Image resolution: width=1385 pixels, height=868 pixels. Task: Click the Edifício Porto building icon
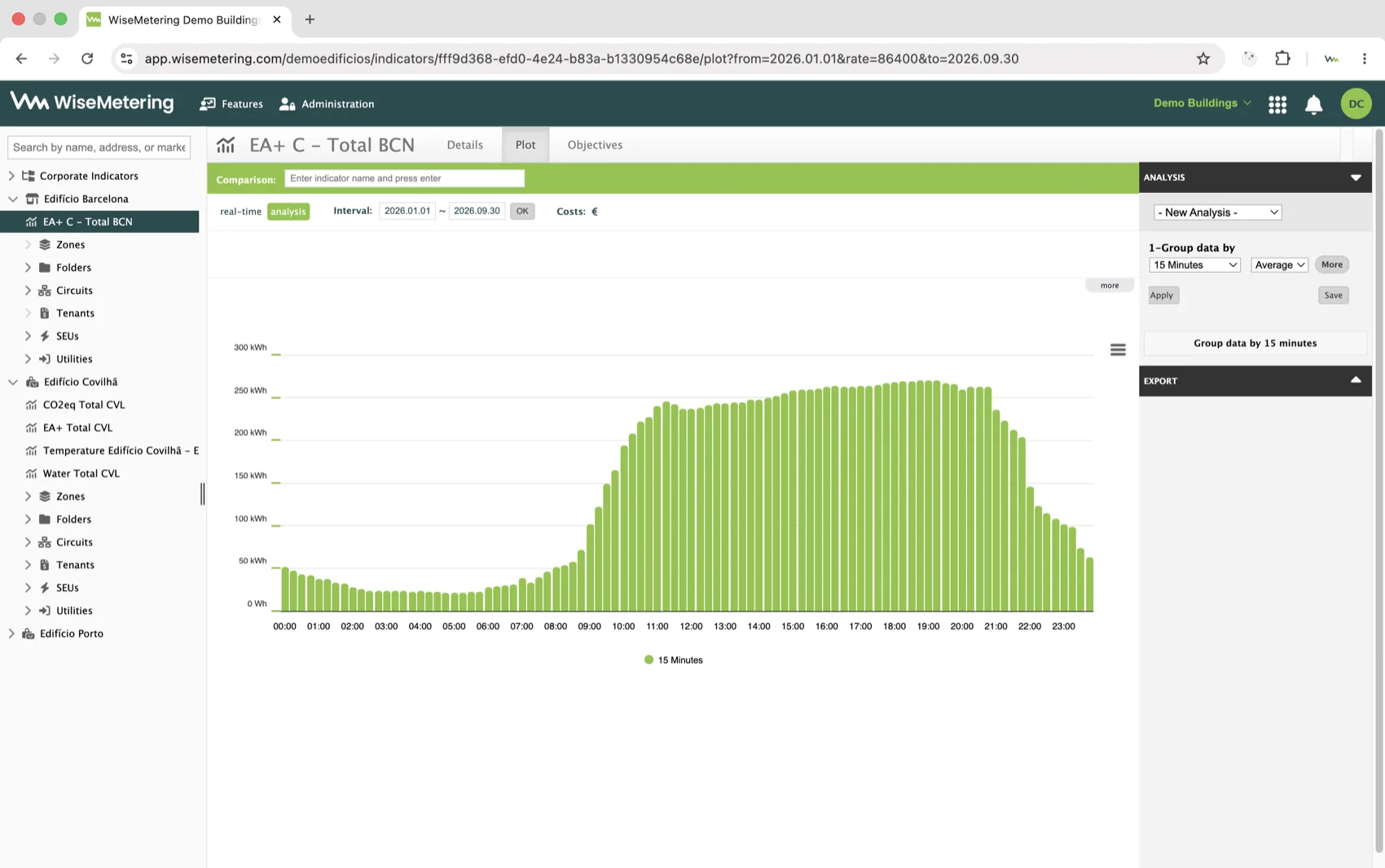(29, 633)
